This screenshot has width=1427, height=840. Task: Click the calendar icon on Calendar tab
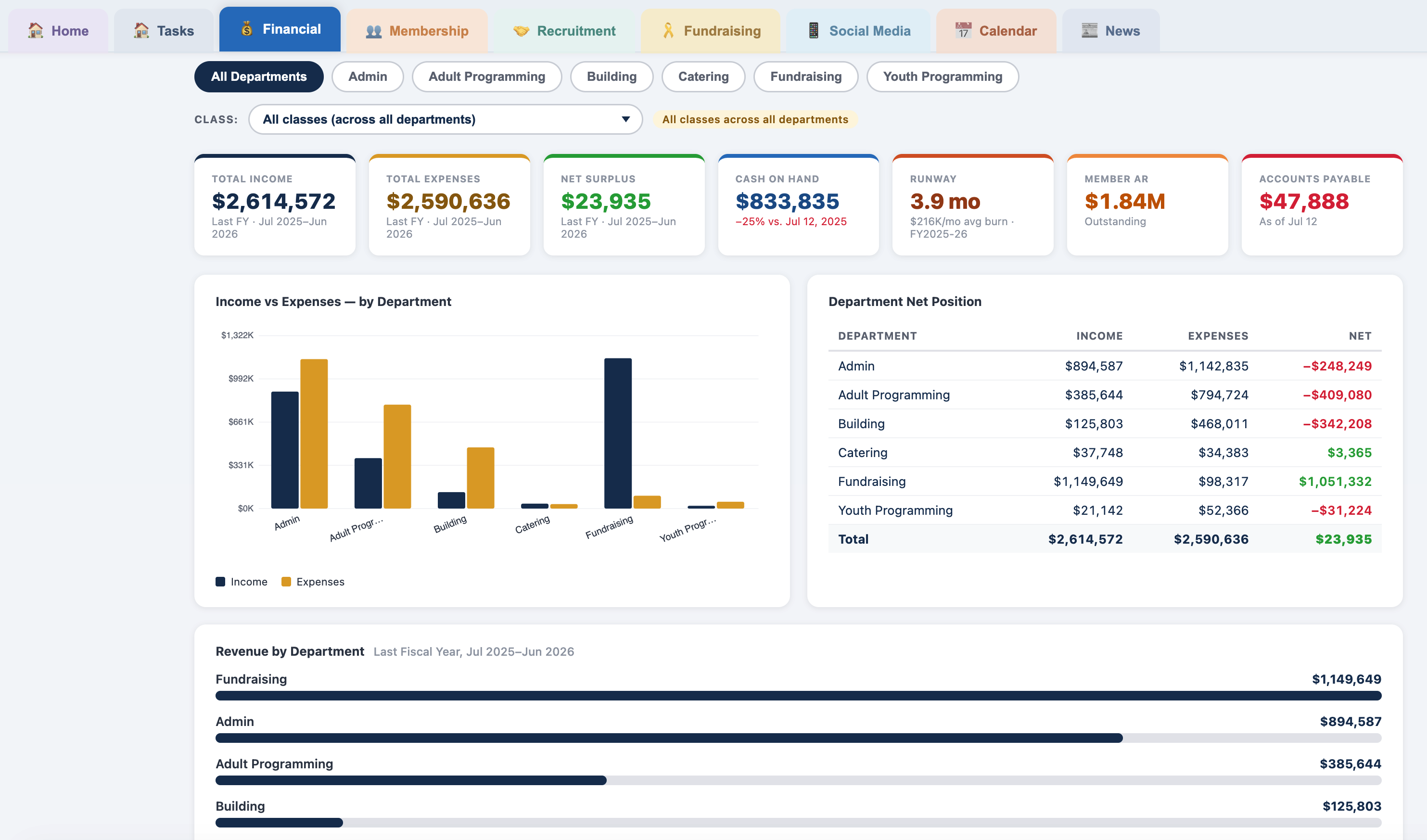tap(963, 31)
